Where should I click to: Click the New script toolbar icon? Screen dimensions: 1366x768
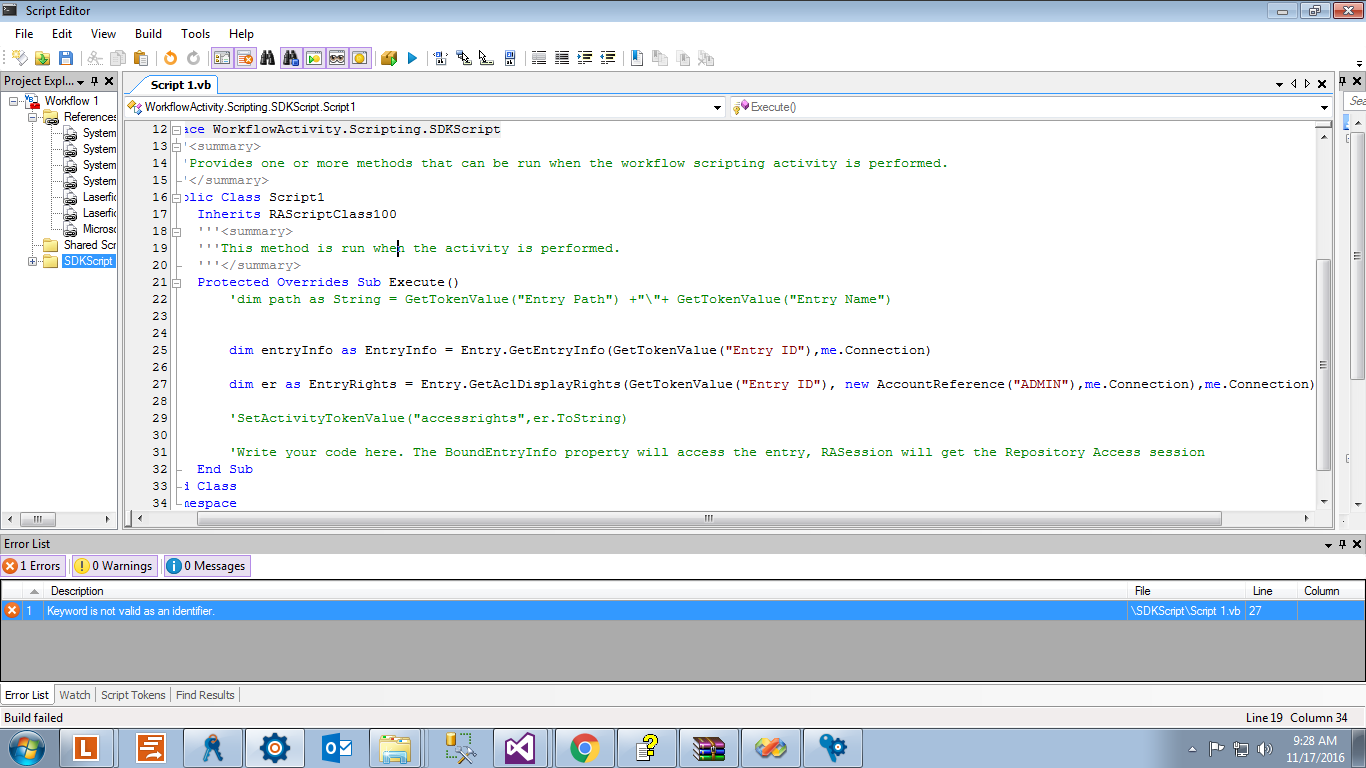click(x=20, y=58)
